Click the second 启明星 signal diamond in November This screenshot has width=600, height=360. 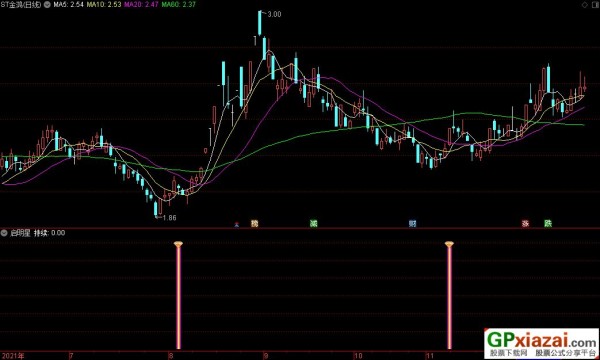(x=449, y=244)
